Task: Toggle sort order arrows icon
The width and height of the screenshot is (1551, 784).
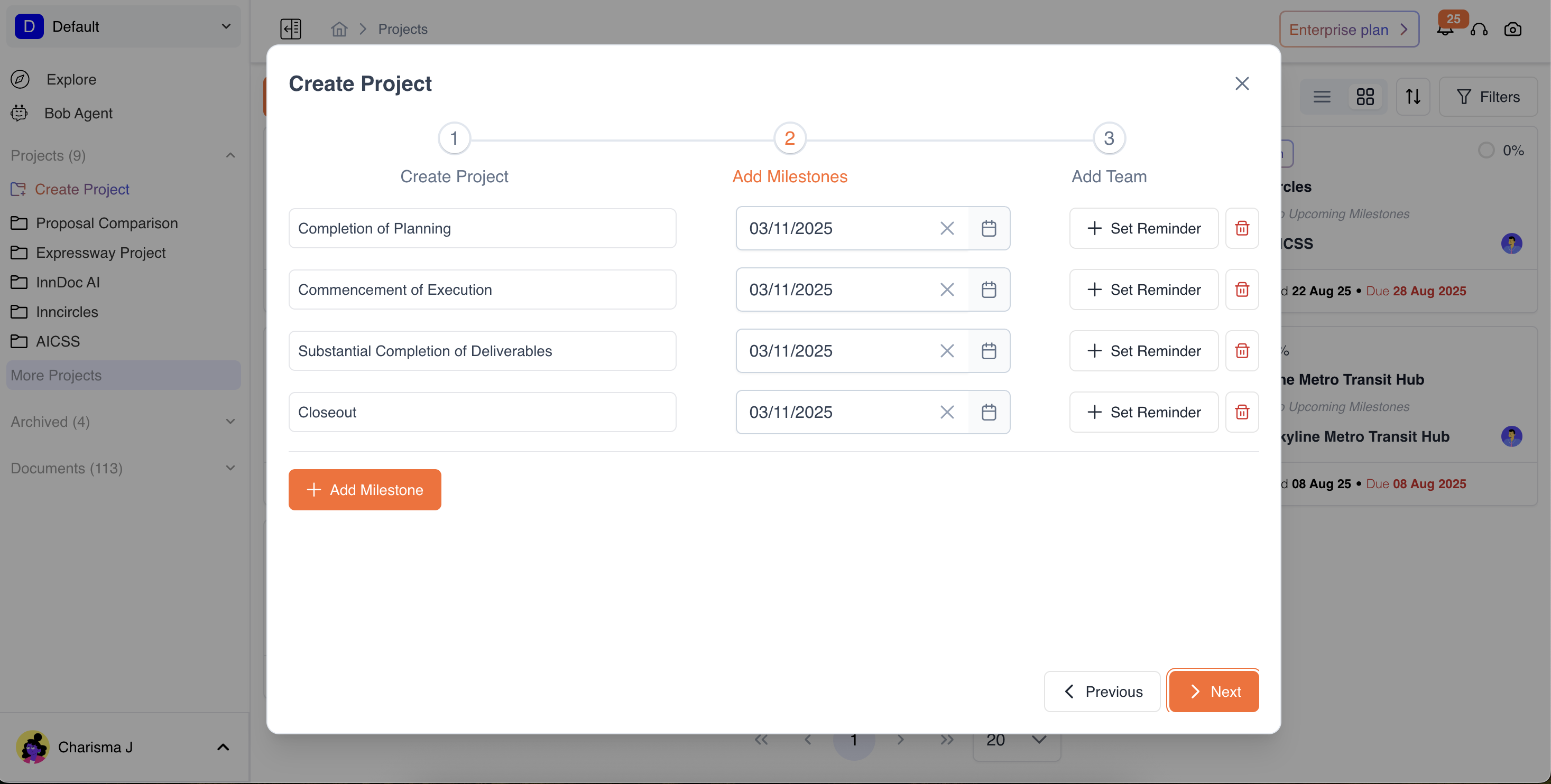Action: click(1412, 97)
